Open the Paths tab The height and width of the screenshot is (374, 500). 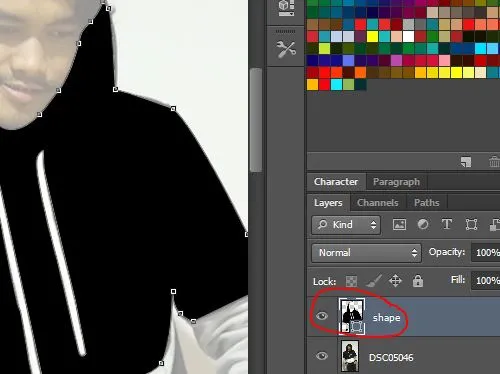point(426,203)
